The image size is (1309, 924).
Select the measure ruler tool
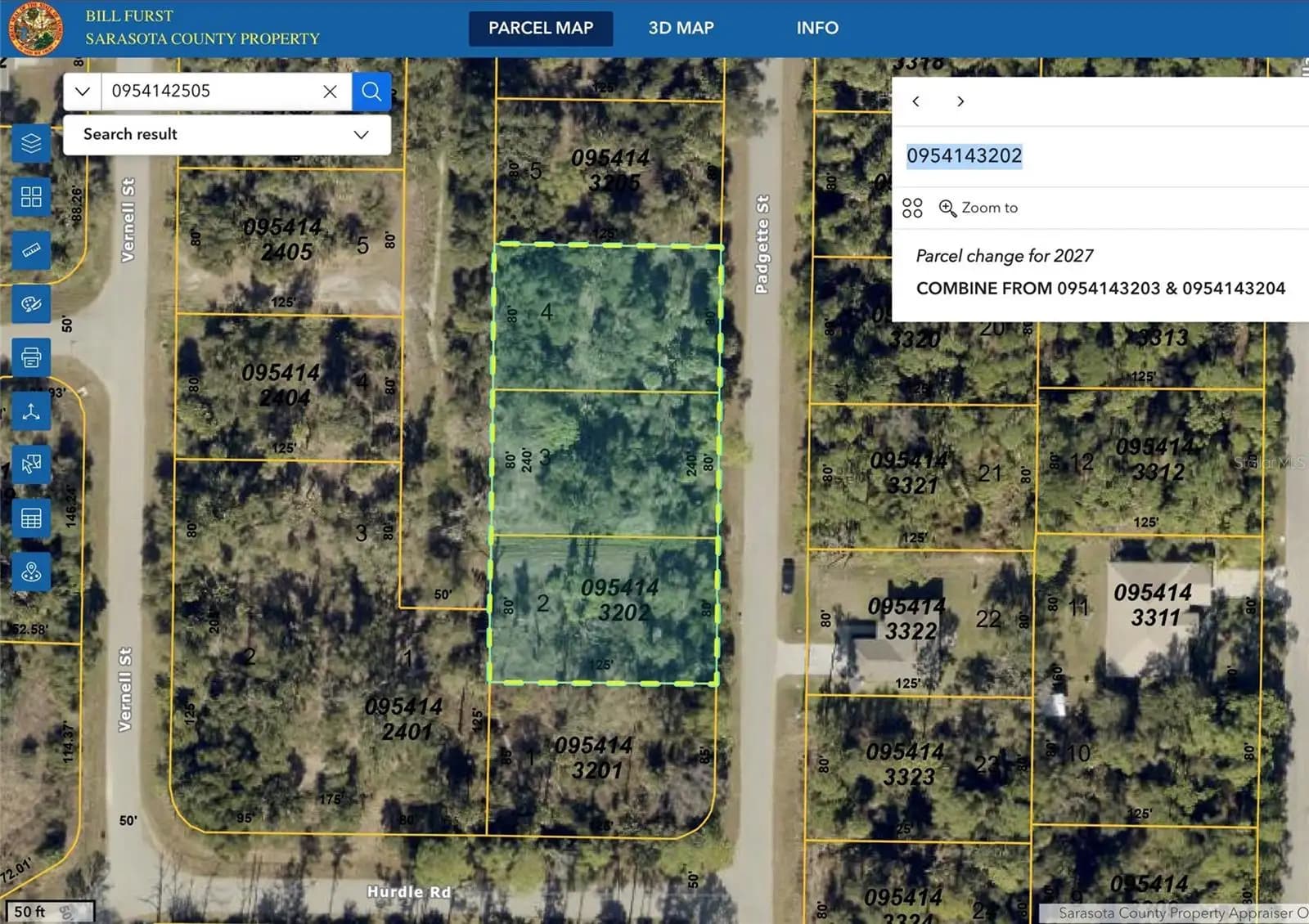31,250
